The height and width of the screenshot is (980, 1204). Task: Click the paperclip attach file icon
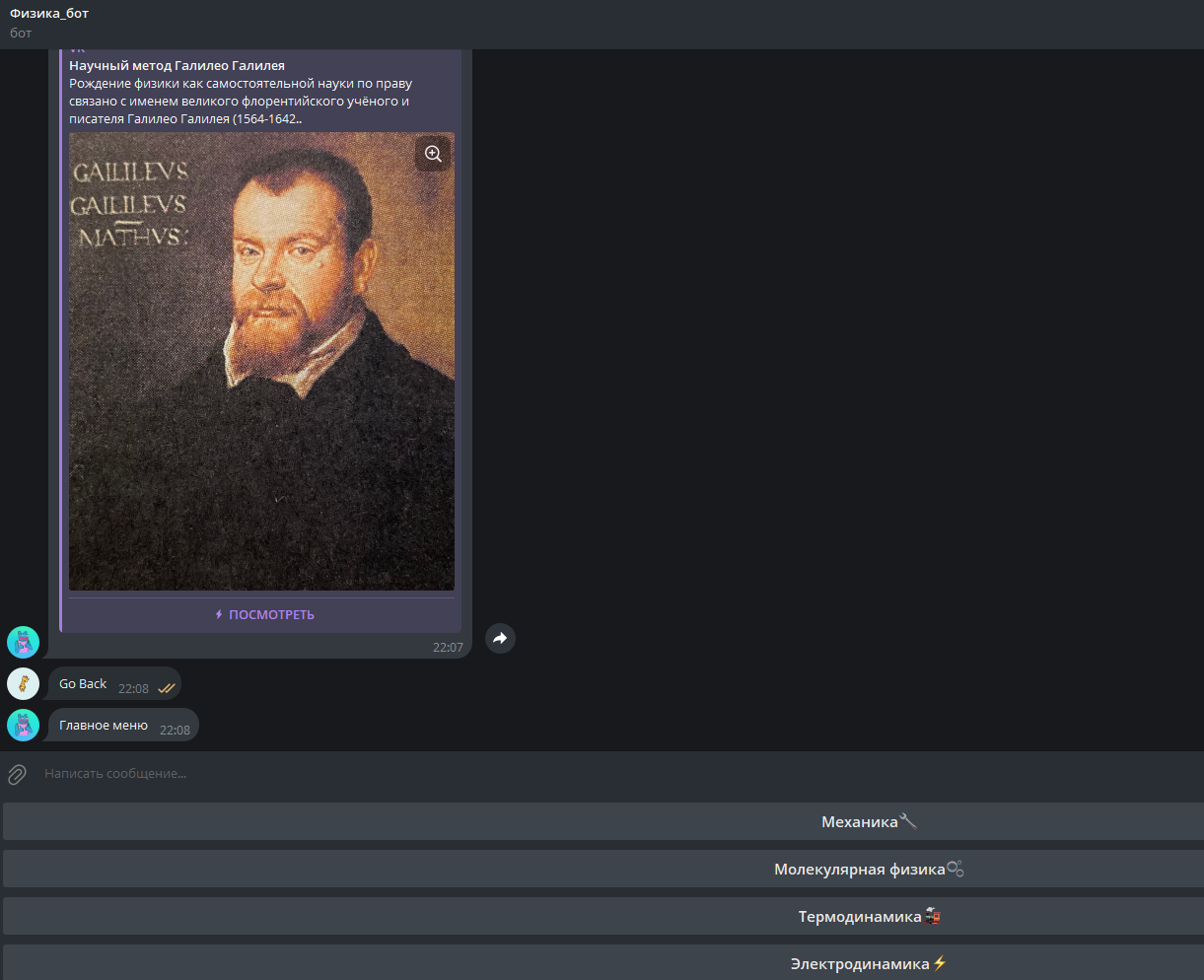(x=17, y=774)
